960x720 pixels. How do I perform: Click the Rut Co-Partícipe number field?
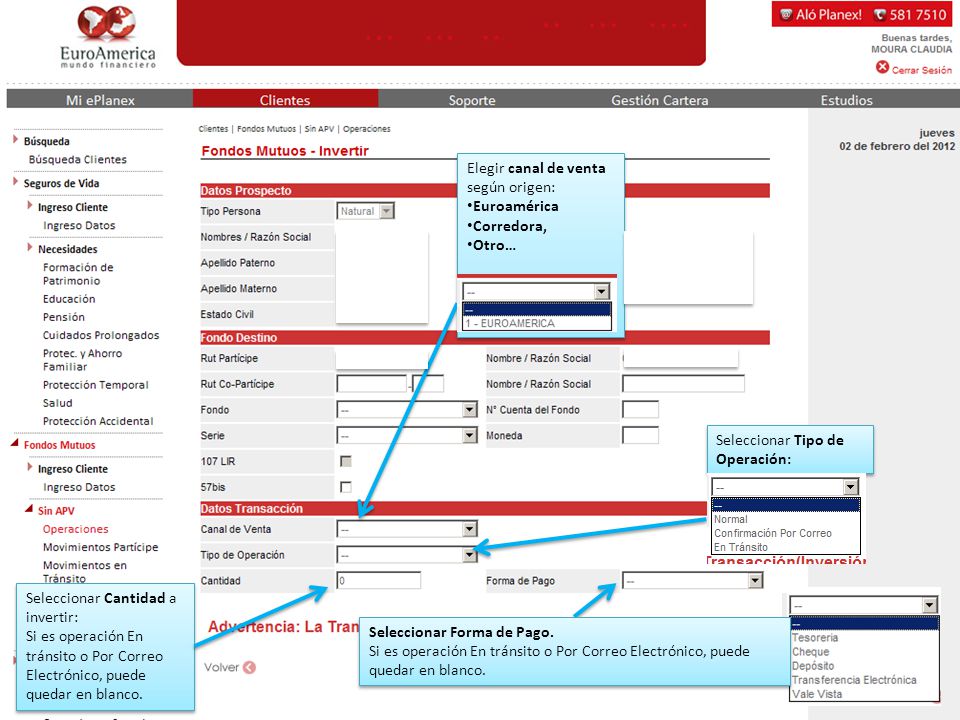pos(372,384)
